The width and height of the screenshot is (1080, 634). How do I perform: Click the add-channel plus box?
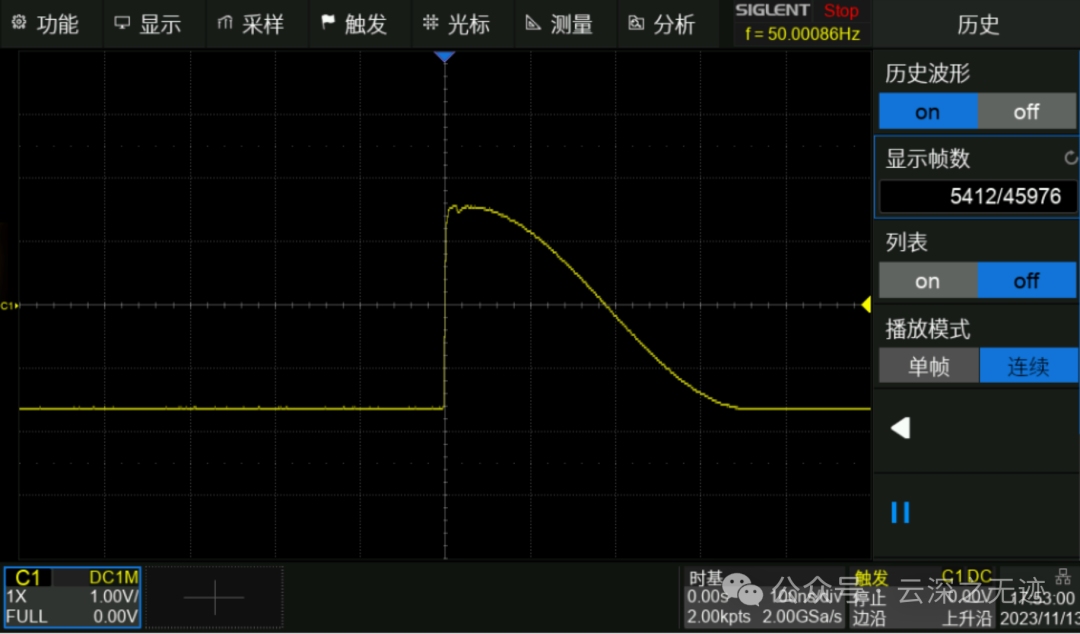pyautogui.click(x=214, y=597)
